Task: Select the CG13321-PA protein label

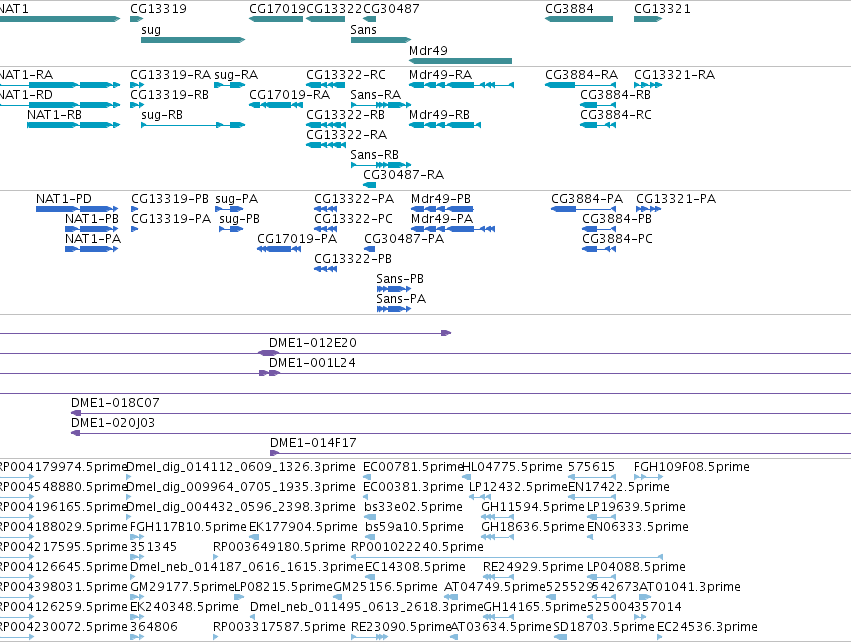Action: click(x=676, y=199)
